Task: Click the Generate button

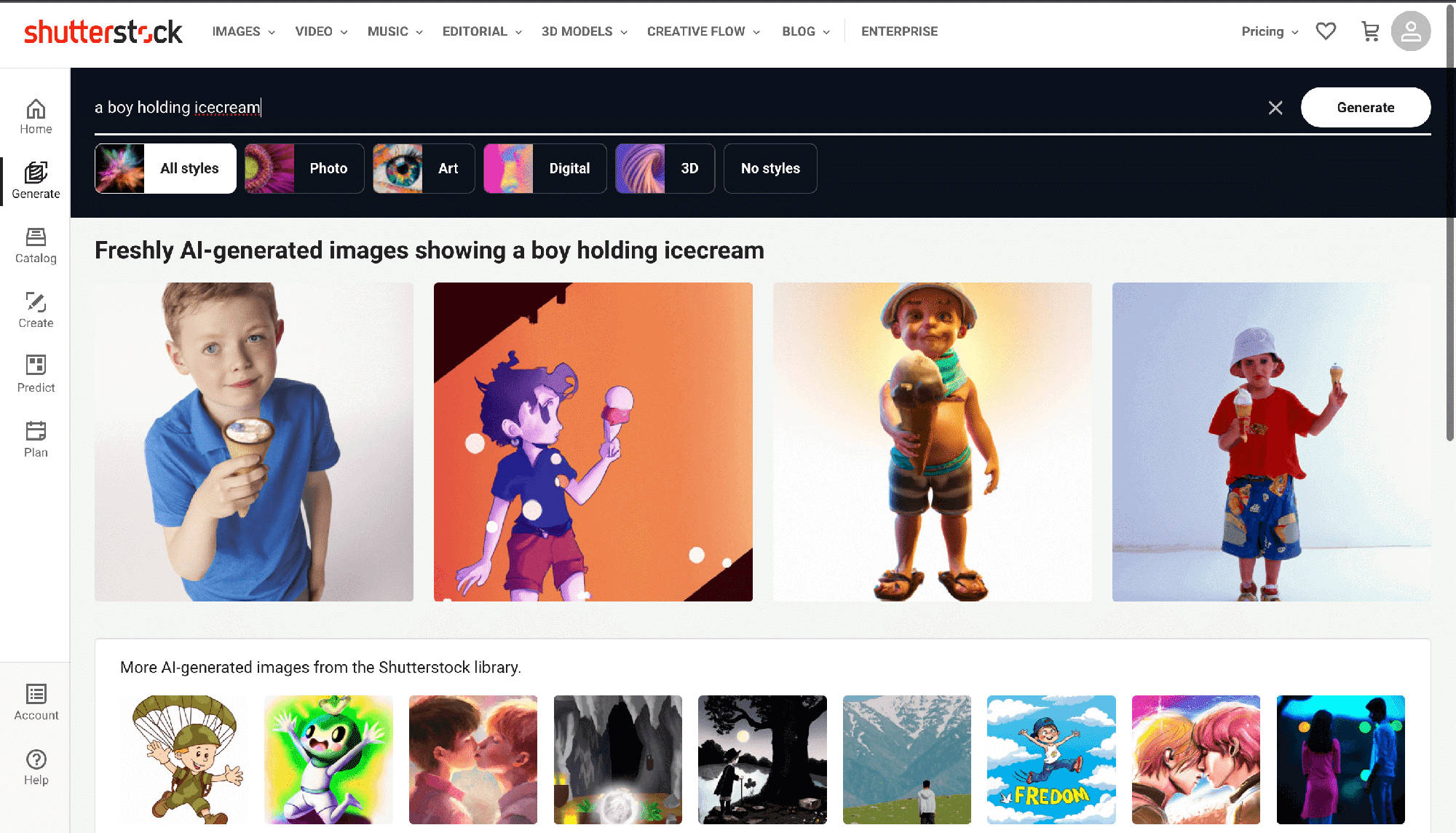Action: point(1365,107)
